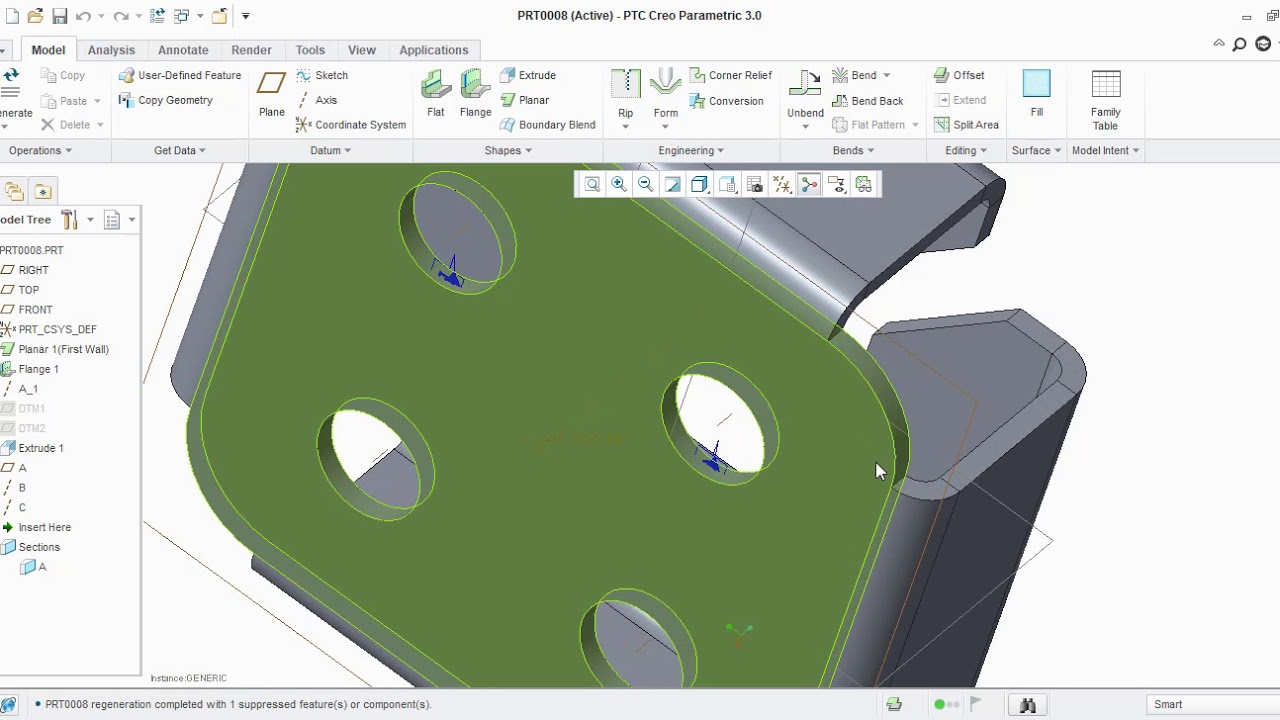Toggle datum display filters
Screen dimensions: 1280x720
point(782,184)
